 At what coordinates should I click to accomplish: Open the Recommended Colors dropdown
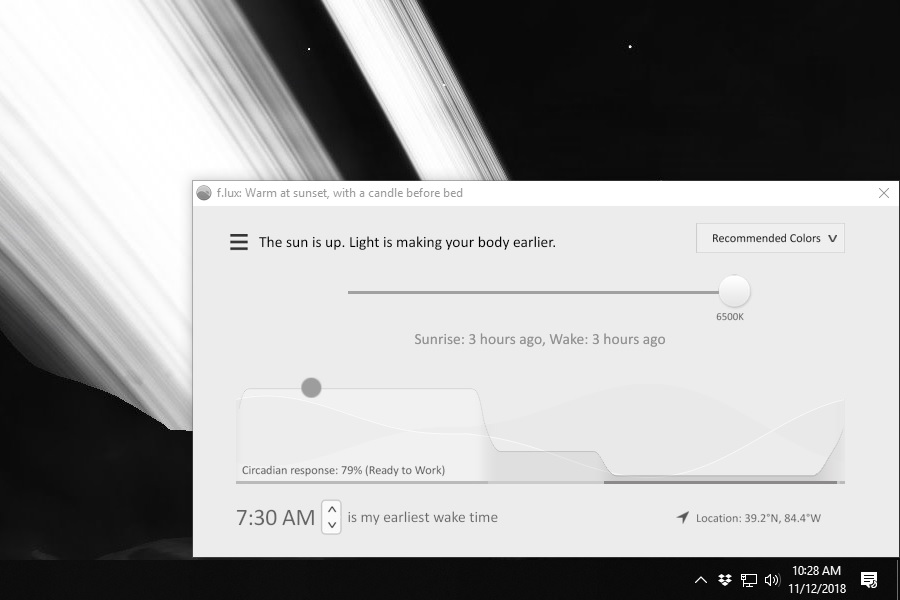tap(770, 238)
